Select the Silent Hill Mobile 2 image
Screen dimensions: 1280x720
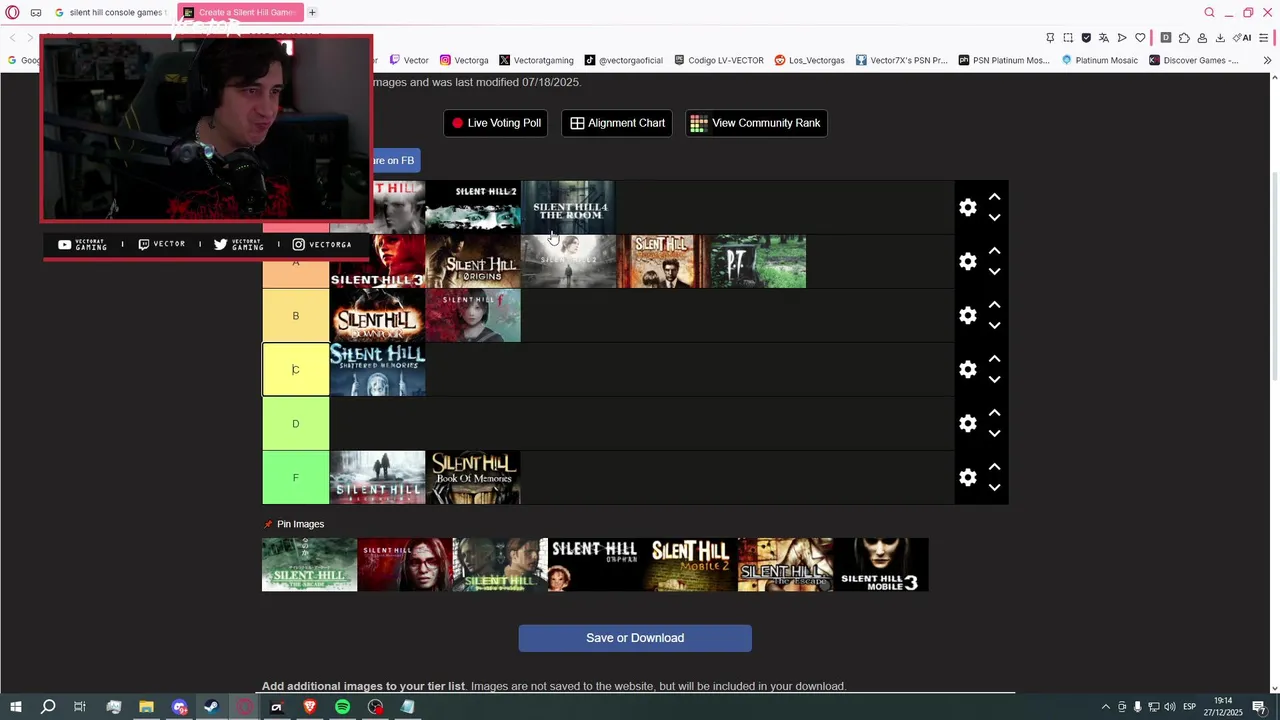point(690,565)
